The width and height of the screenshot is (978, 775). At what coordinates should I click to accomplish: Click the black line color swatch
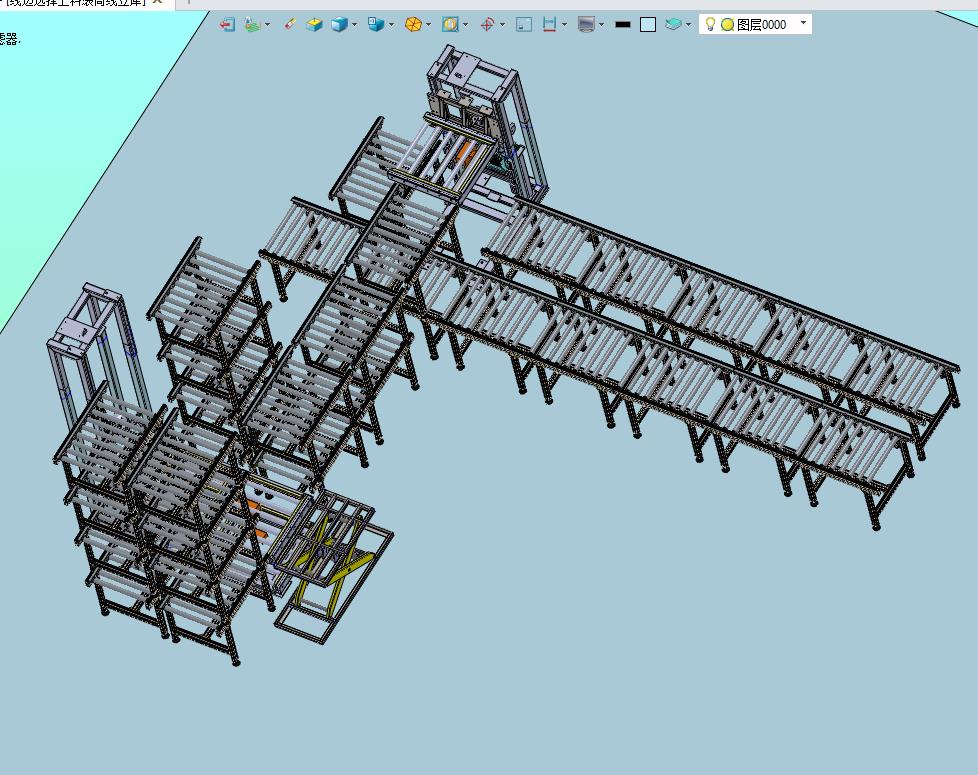pyautogui.click(x=622, y=24)
